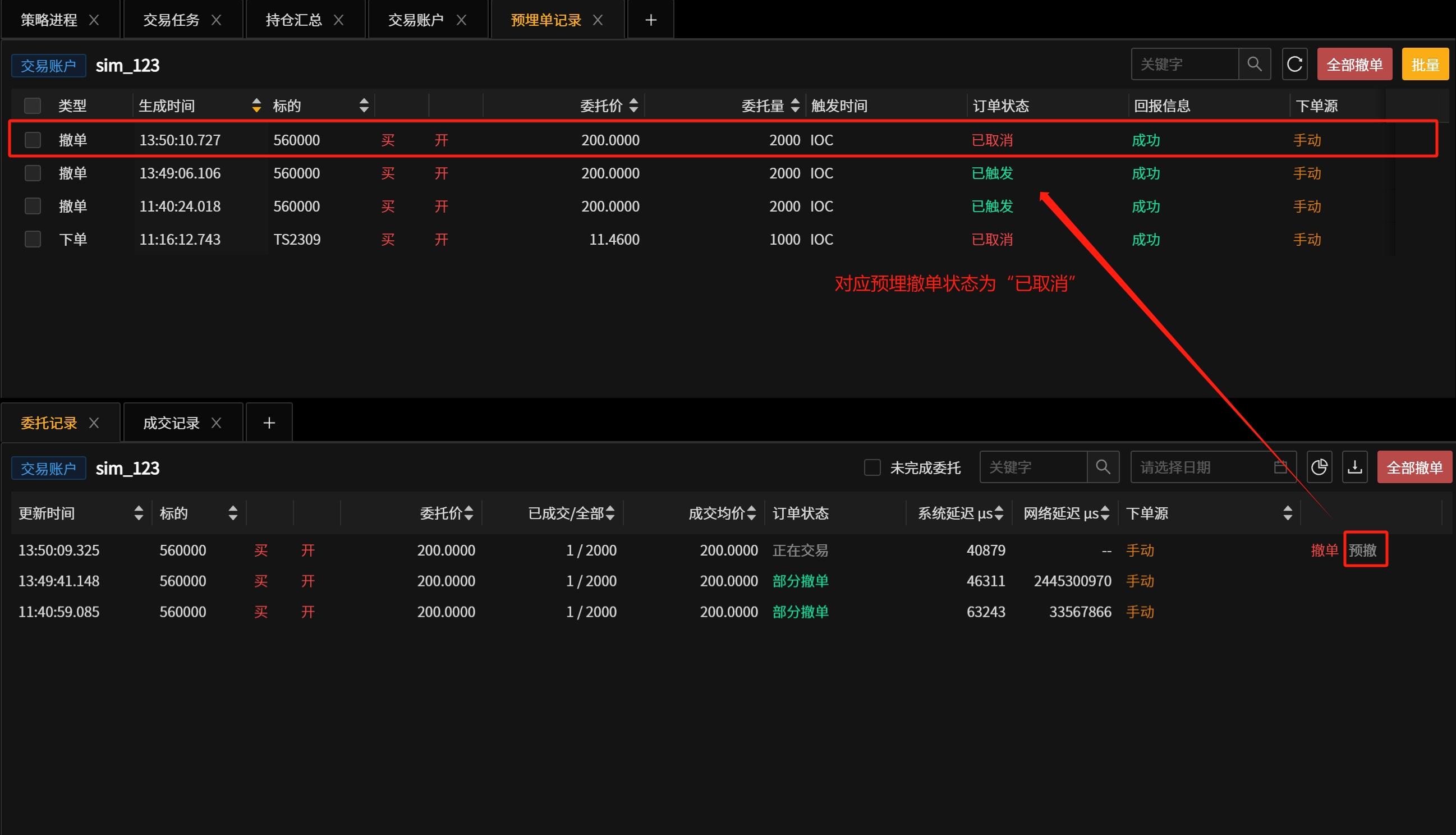Download 委托记录 with export icon

click(x=1355, y=467)
